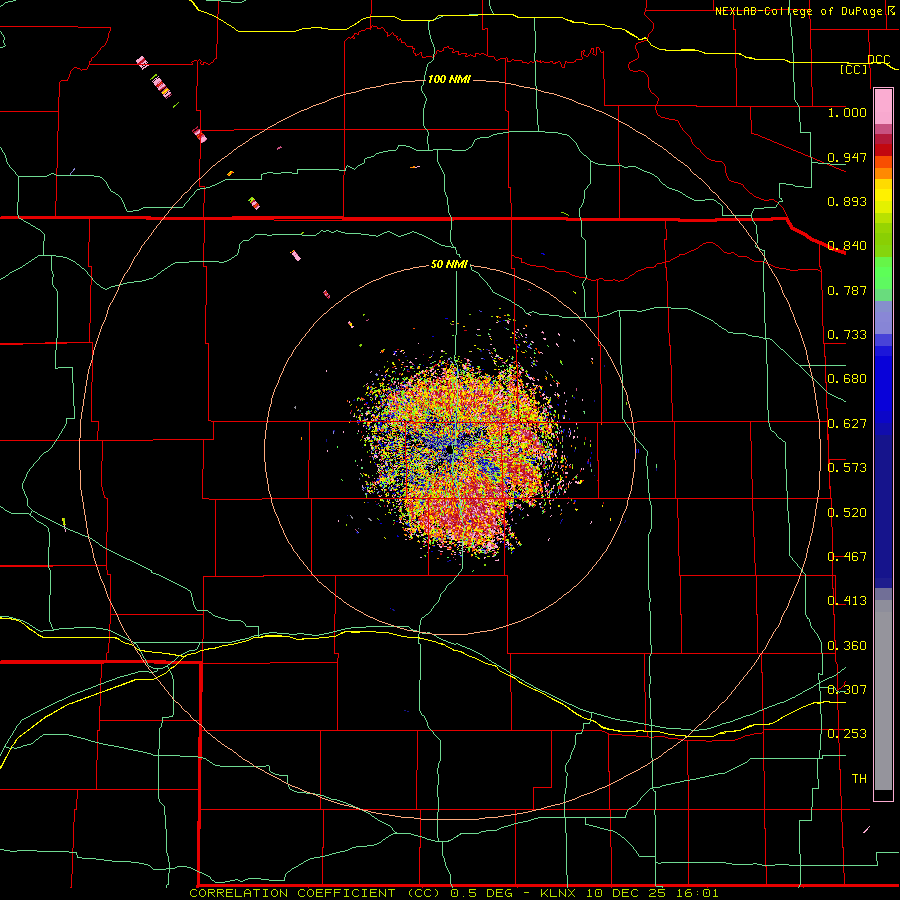
Task: Click the 0.787 legend value
Action: click(847, 290)
